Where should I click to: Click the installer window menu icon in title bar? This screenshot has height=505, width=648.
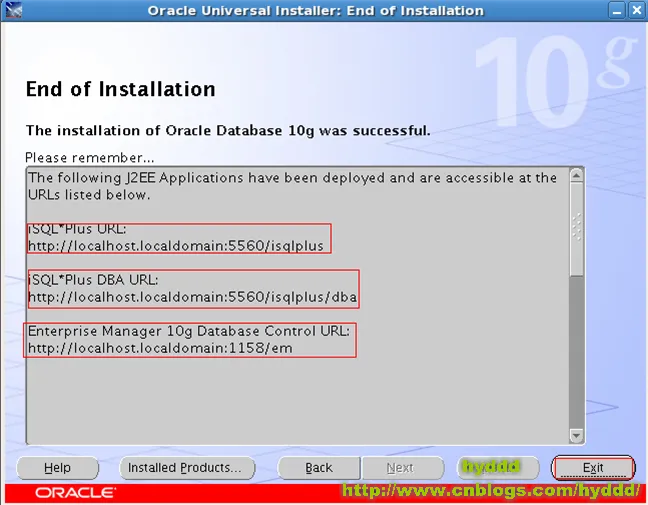click(x=14, y=10)
